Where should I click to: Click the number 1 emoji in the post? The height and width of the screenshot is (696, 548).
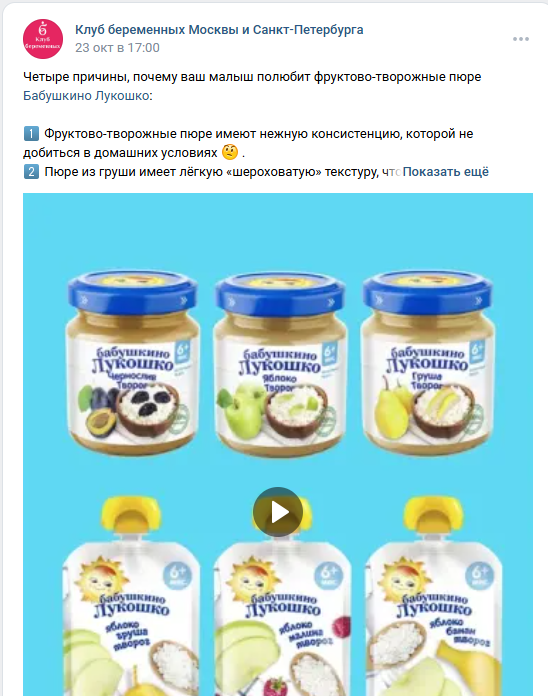(x=31, y=134)
